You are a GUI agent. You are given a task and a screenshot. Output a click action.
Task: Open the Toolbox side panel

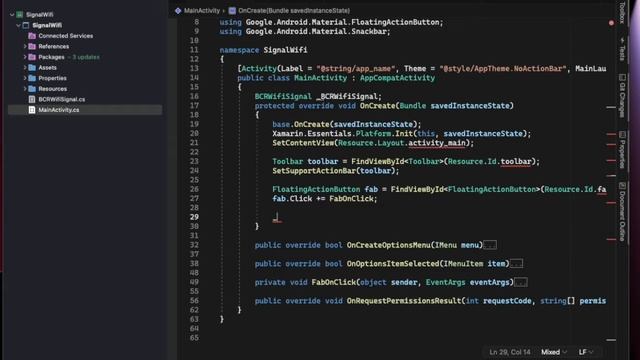point(622,12)
